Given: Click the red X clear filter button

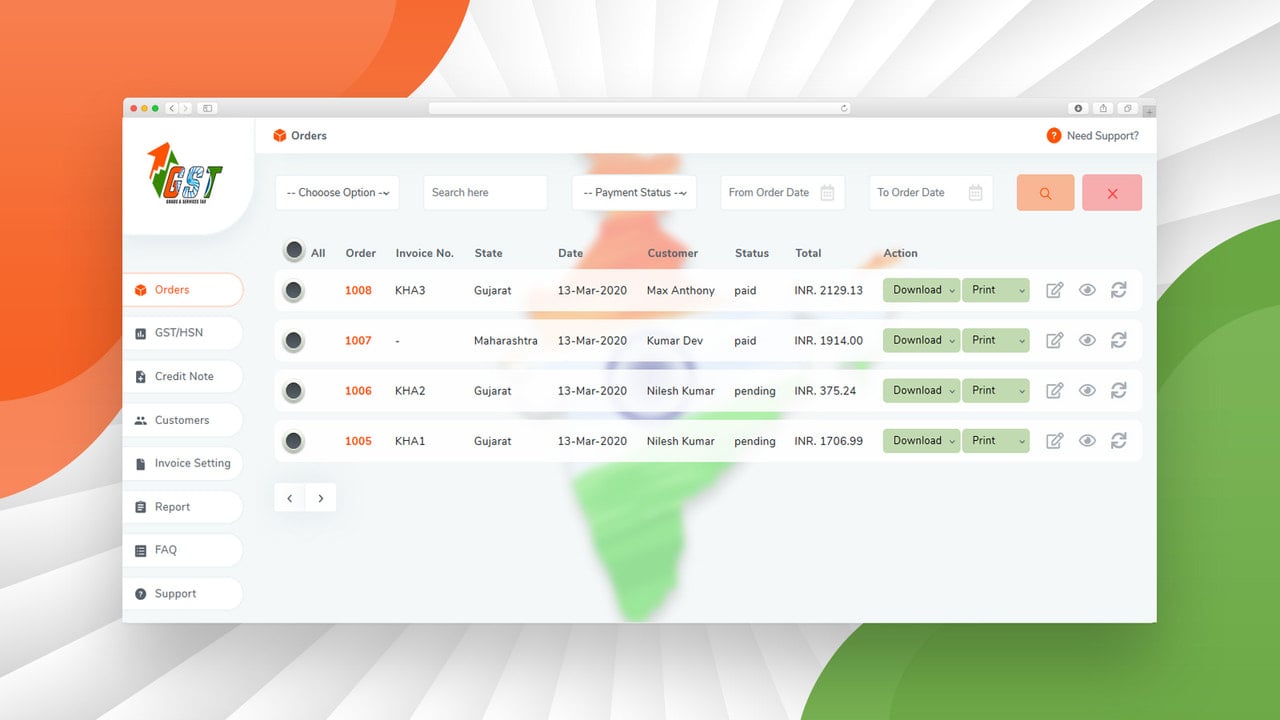Looking at the screenshot, I should tap(1112, 193).
